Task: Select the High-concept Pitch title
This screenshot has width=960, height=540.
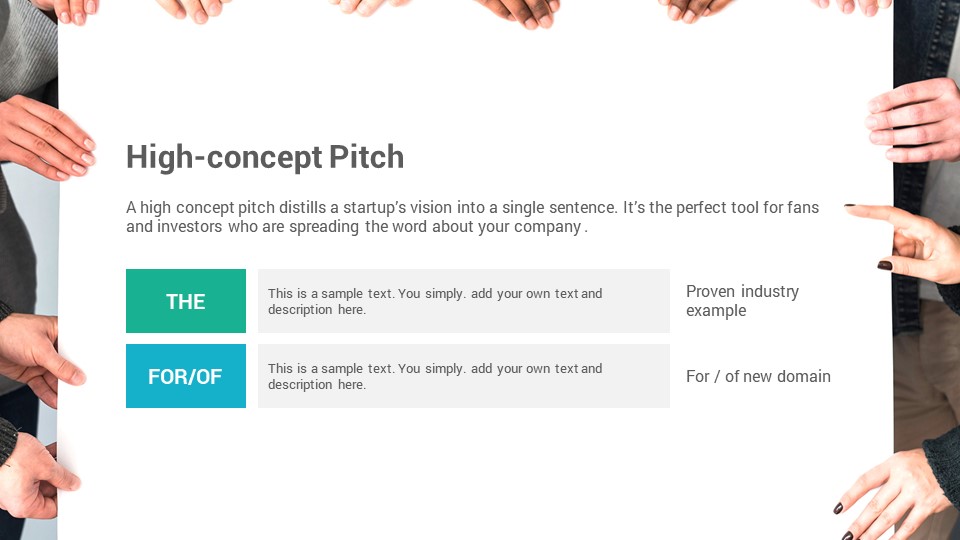Action: (264, 157)
